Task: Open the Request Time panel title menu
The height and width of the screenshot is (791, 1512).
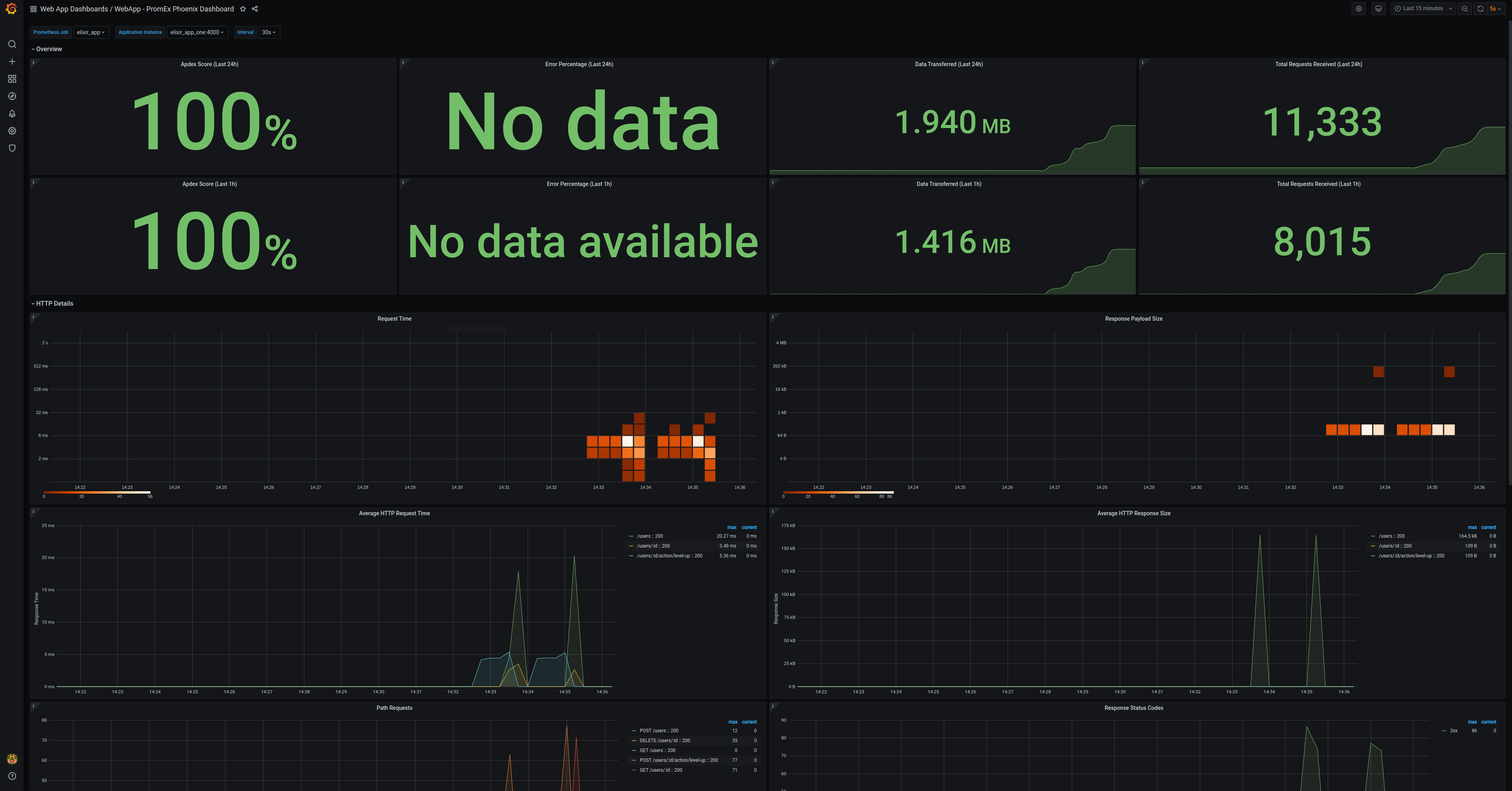Action: [394, 318]
